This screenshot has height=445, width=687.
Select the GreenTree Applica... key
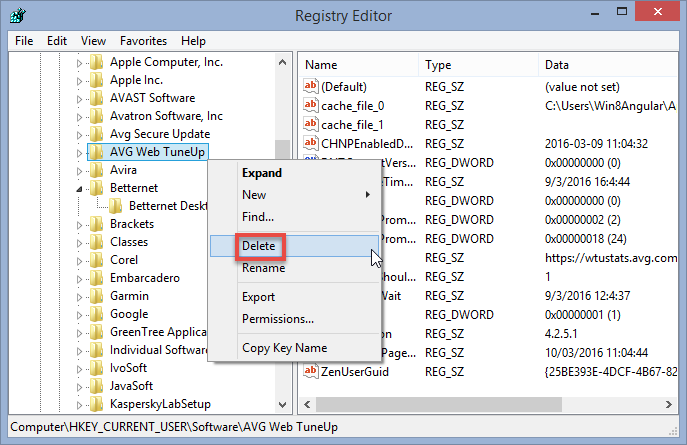pos(158,332)
